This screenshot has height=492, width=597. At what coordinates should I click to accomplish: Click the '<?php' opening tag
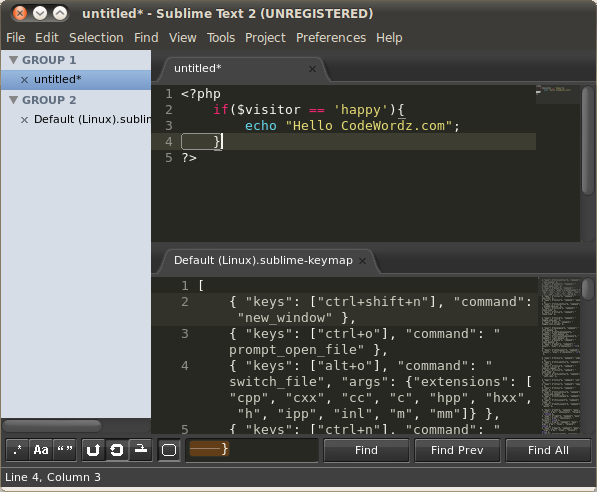(x=201, y=94)
